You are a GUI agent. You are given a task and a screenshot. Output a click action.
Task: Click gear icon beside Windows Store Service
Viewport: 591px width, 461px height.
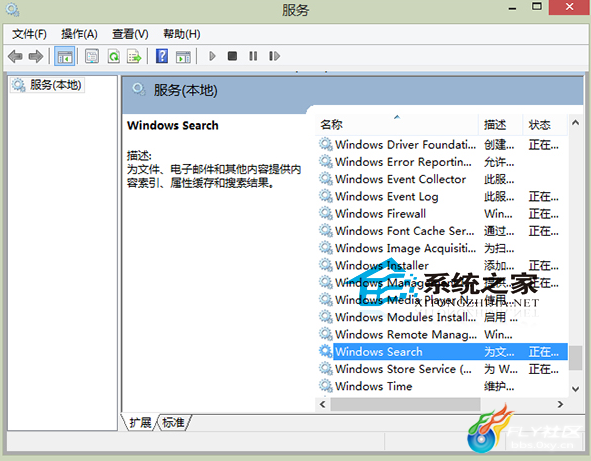pyautogui.click(x=326, y=369)
